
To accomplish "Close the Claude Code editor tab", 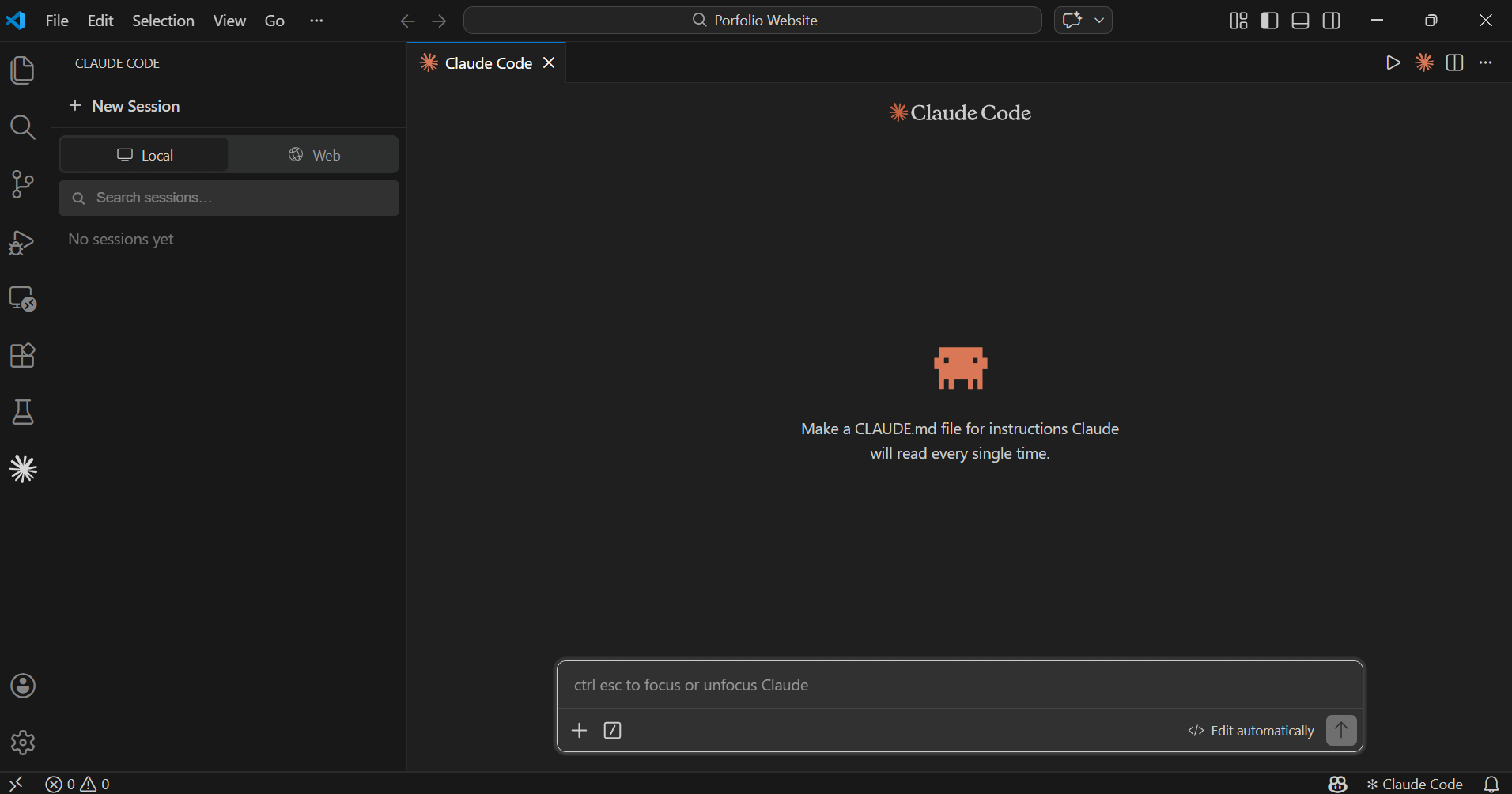I will tap(549, 63).
